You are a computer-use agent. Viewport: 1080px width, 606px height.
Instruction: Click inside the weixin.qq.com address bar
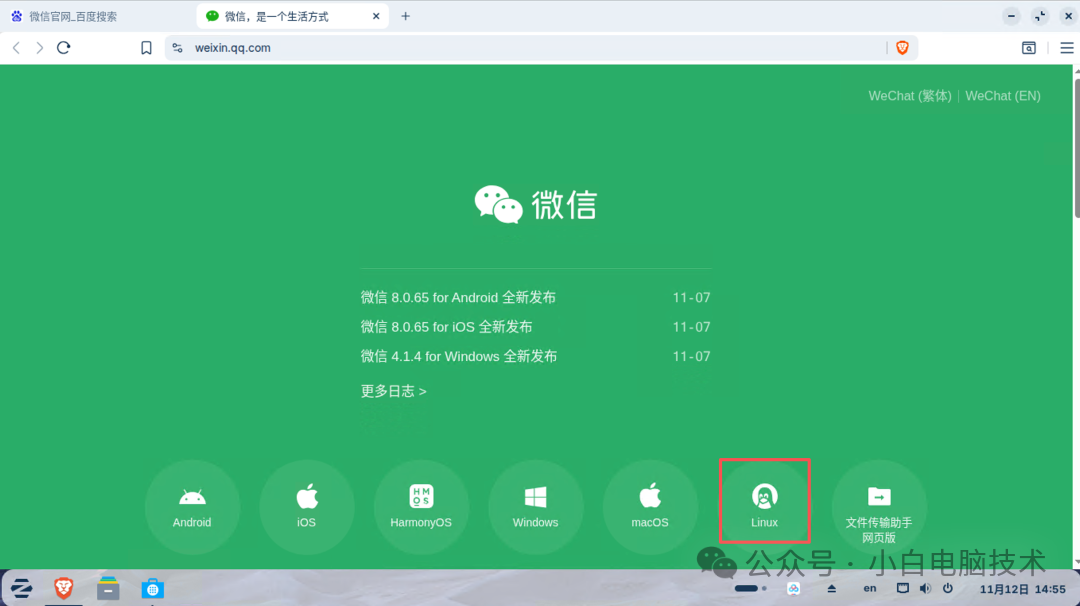[x=400, y=47]
